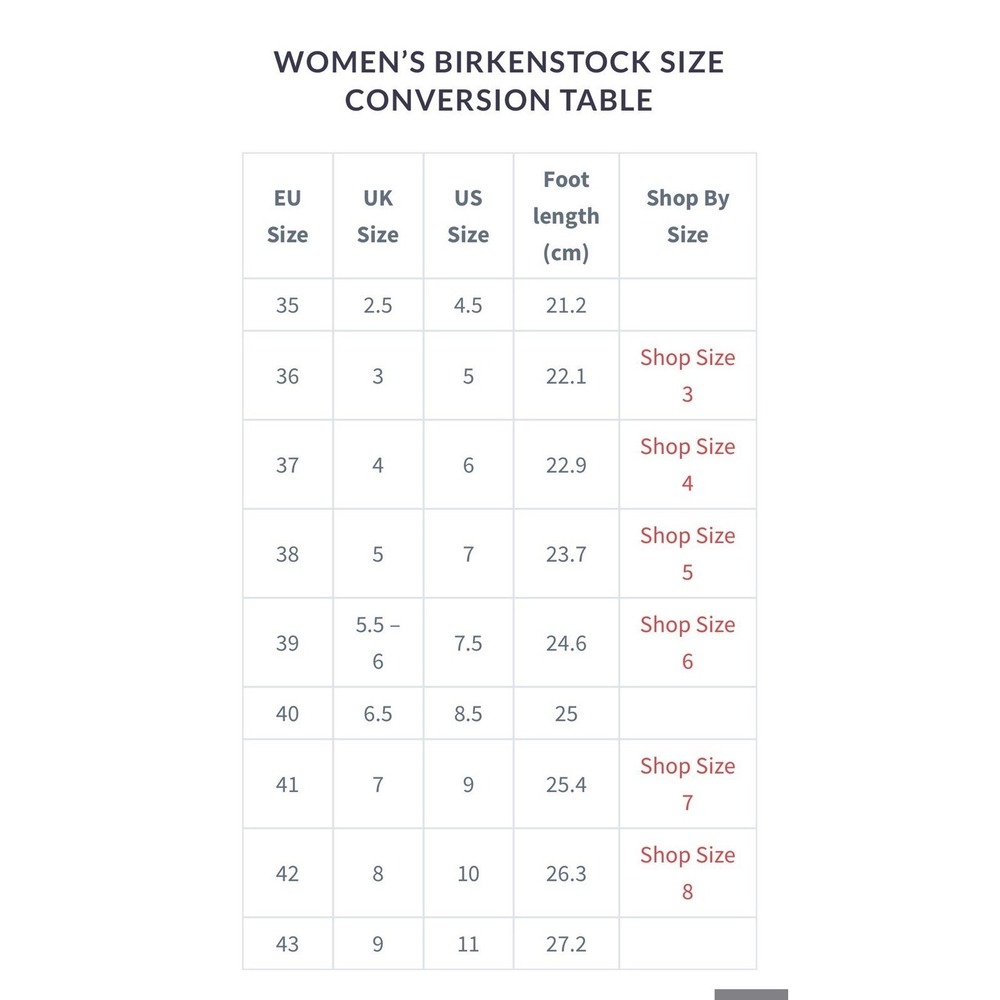This screenshot has width=1000, height=1000.
Task: Open the Shop Size 7 link
Action: [x=688, y=784]
